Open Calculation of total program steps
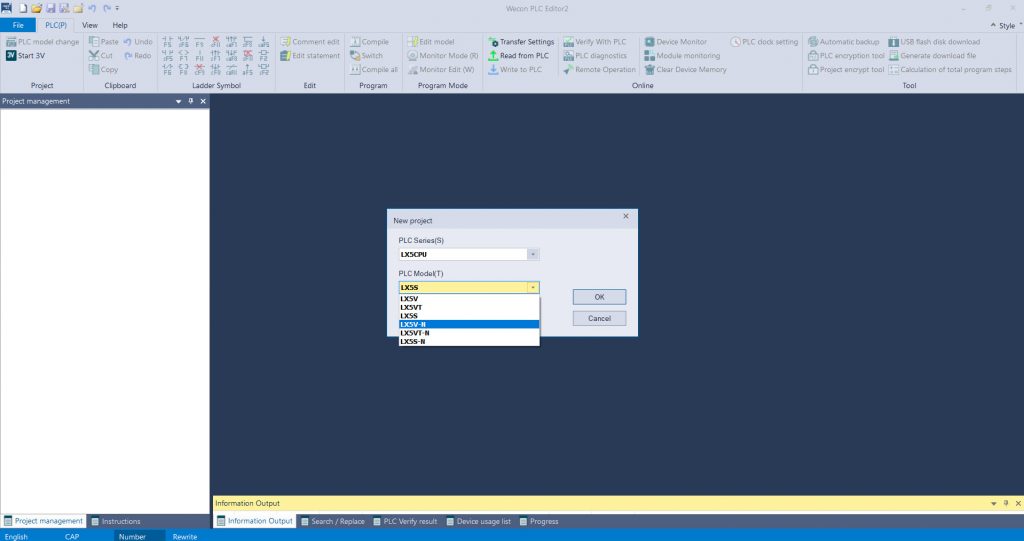This screenshot has width=1024, height=541. [x=950, y=69]
